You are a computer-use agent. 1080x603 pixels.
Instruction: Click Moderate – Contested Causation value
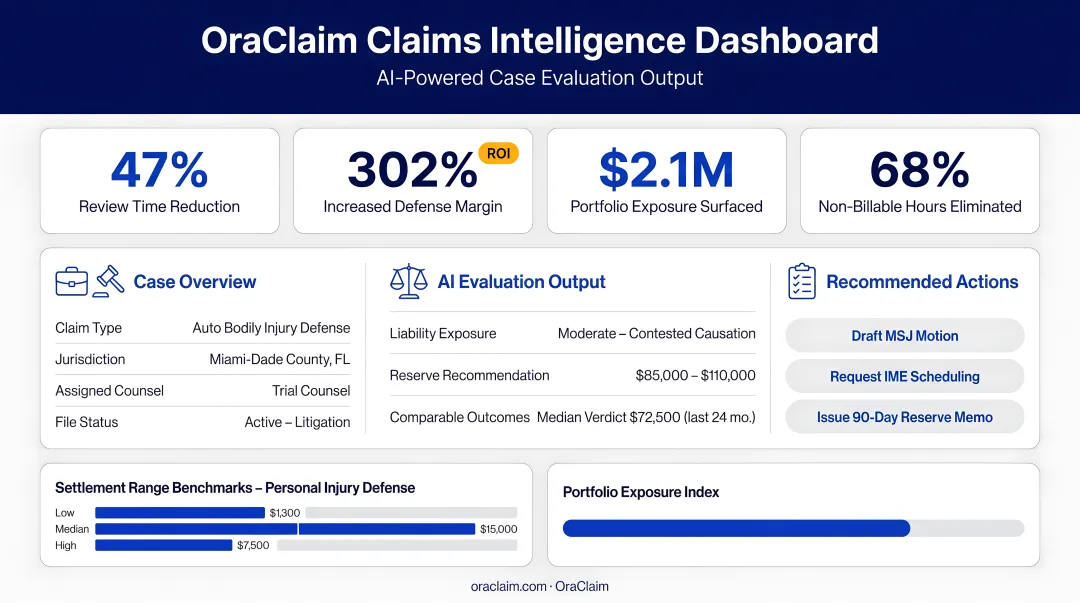coord(656,334)
